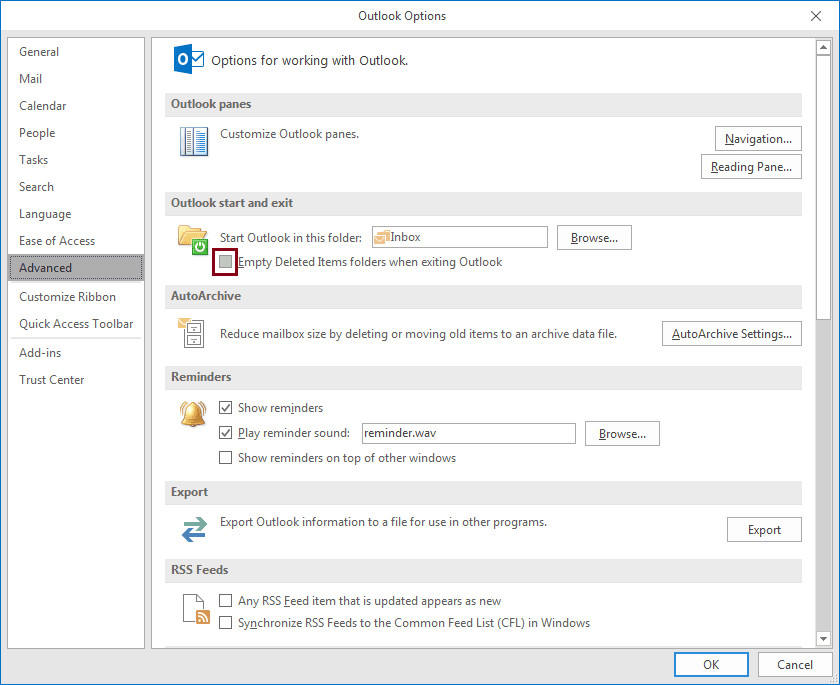
Task: Click the reminder.wav sound file field
Action: [x=469, y=433]
